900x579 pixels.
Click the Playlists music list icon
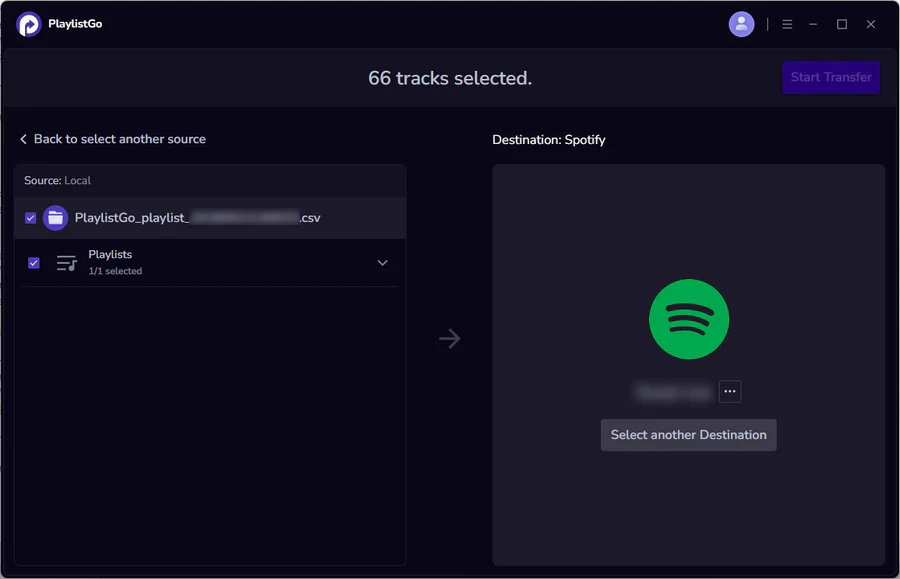pos(67,263)
